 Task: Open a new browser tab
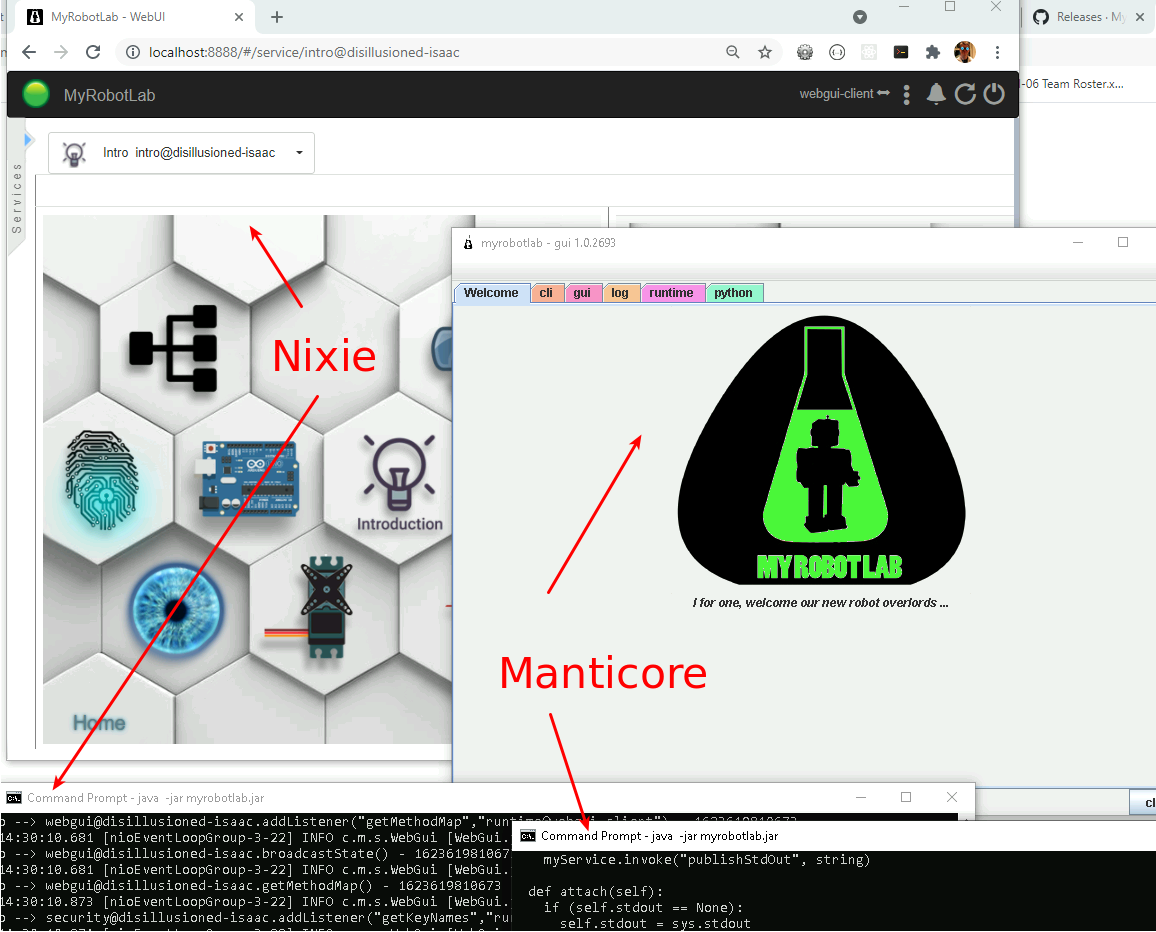pos(276,16)
